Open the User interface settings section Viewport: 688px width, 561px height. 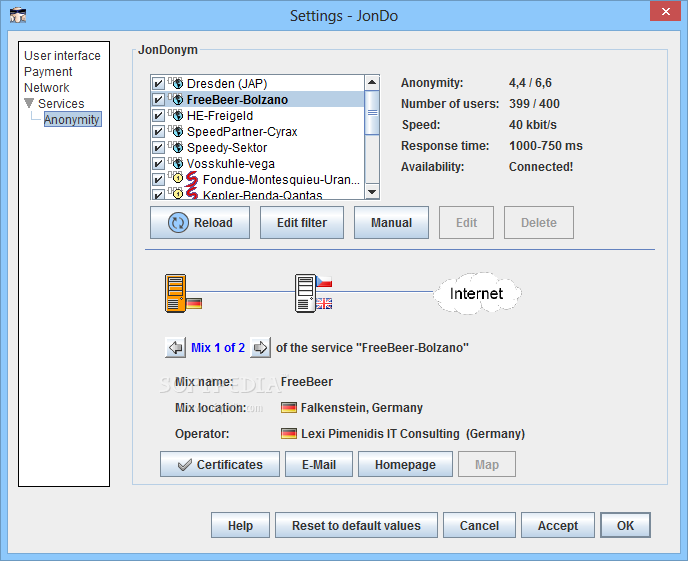point(62,56)
